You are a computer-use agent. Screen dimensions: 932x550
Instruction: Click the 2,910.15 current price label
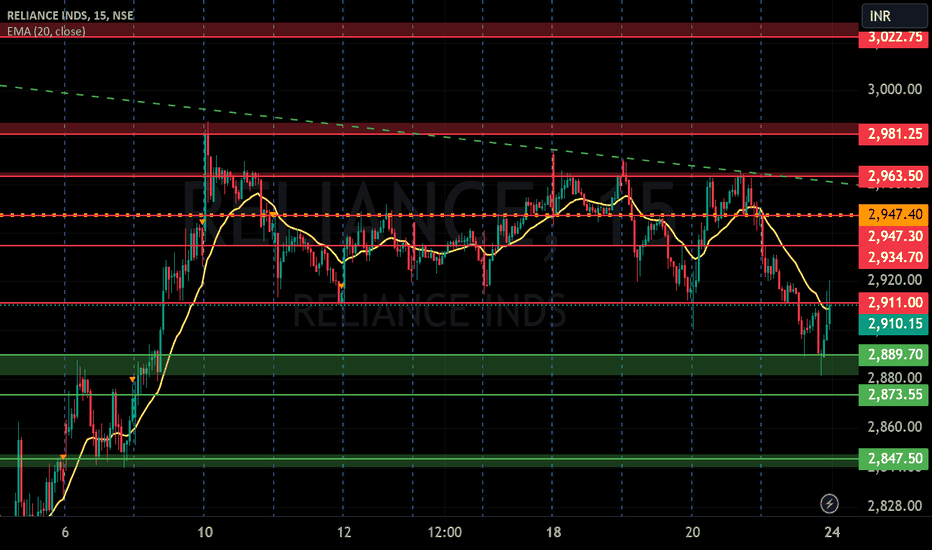point(893,324)
